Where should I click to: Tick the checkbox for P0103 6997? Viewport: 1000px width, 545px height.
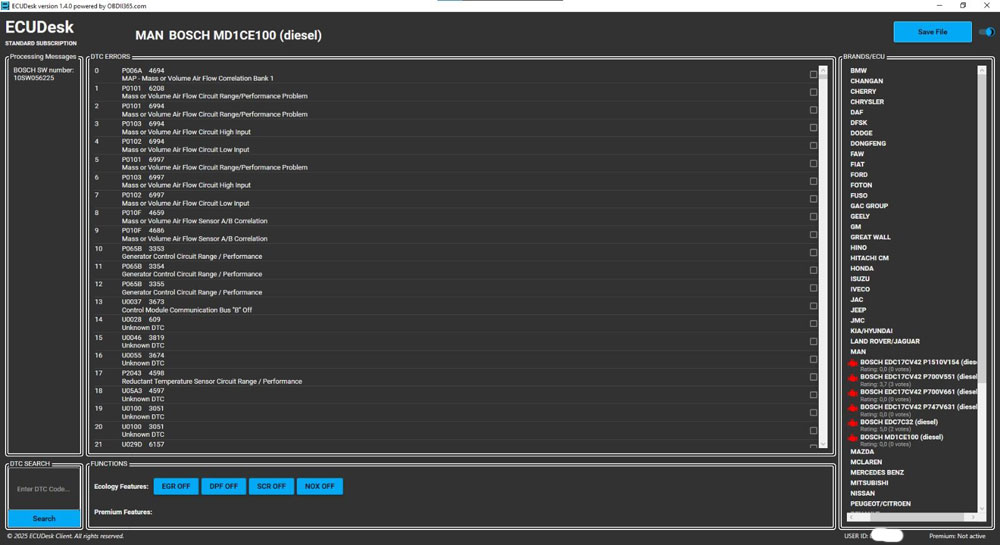click(x=813, y=182)
